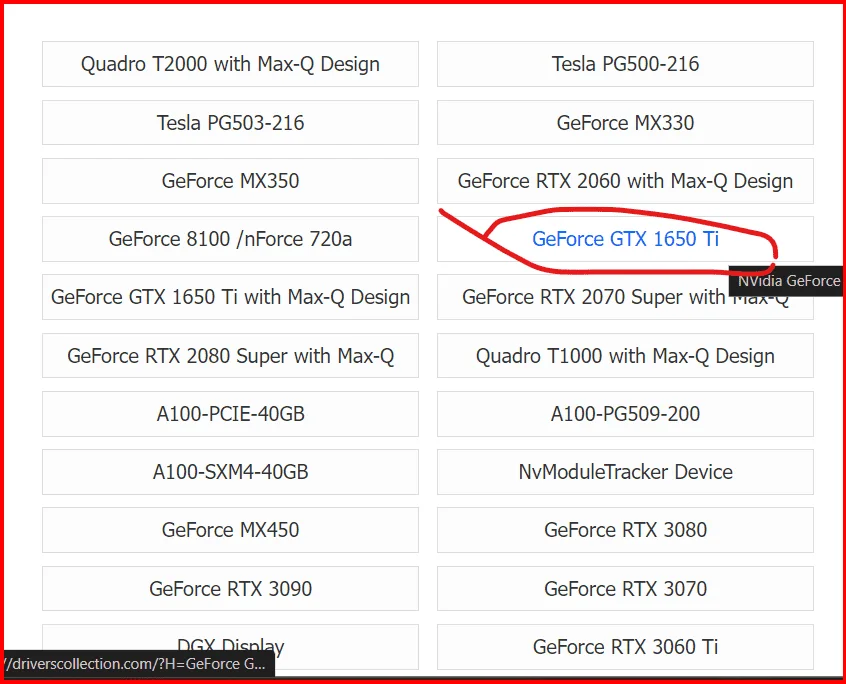This screenshot has height=684, width=846.
Task: Select Tesla PG503-216 entry
Action: (230, 122)
